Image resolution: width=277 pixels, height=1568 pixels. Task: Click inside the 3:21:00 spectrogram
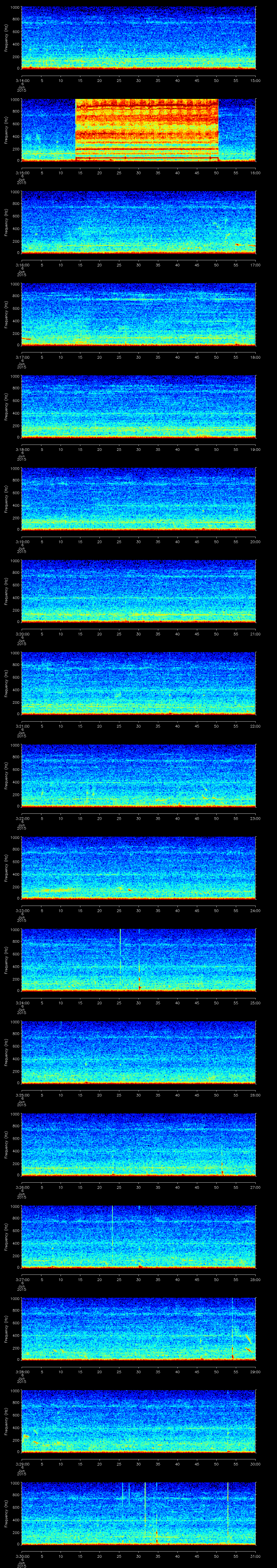point(139,683)
